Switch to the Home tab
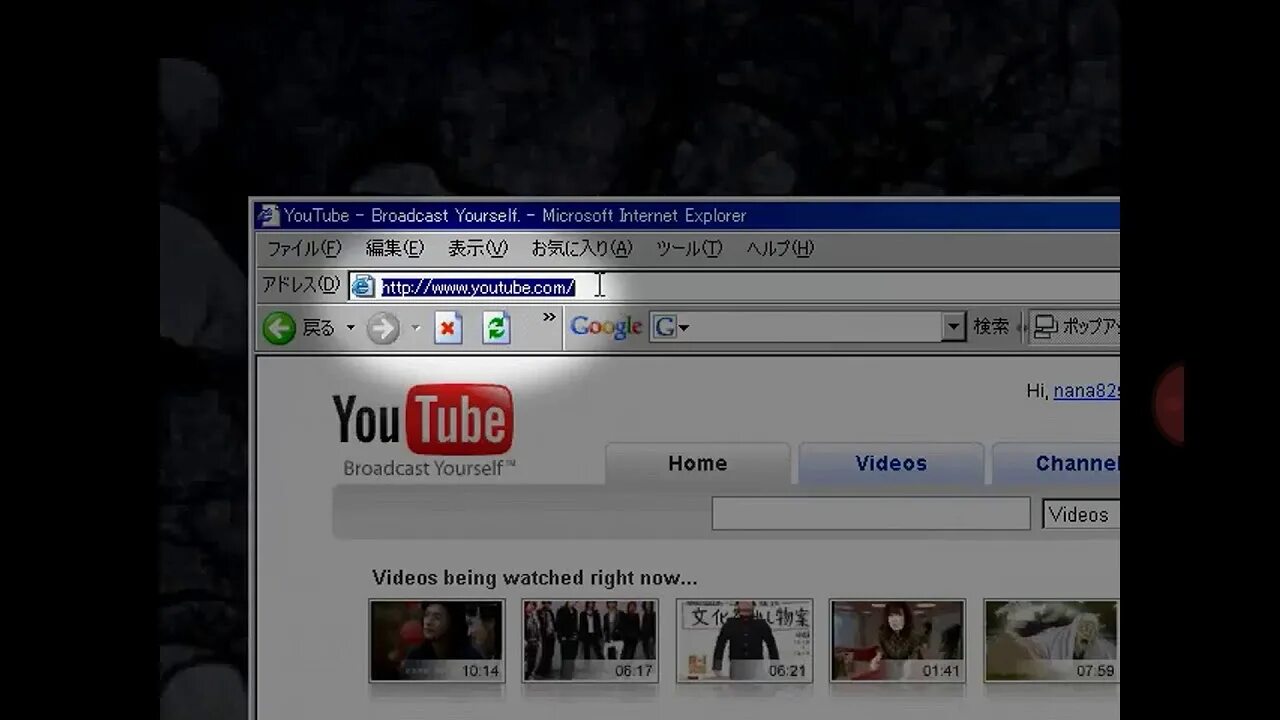Screen dimensions: 1280x720 (x=697, y=464)
